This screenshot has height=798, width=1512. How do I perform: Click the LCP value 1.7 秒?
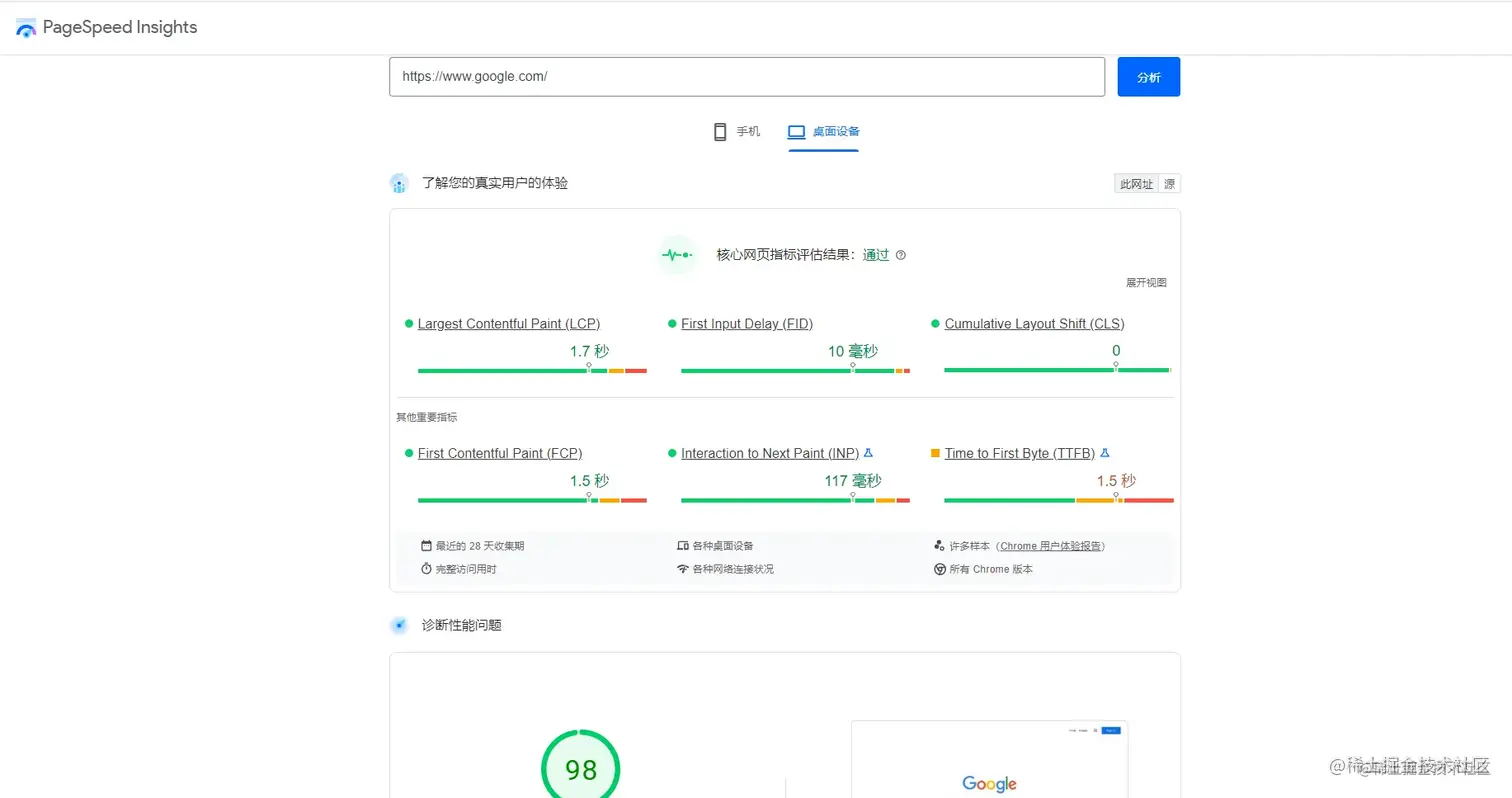coord(589,351)
